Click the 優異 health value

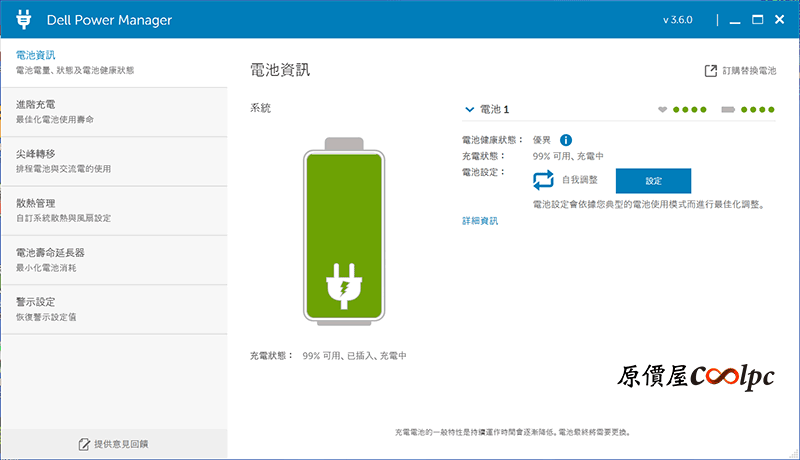(541, 140)
